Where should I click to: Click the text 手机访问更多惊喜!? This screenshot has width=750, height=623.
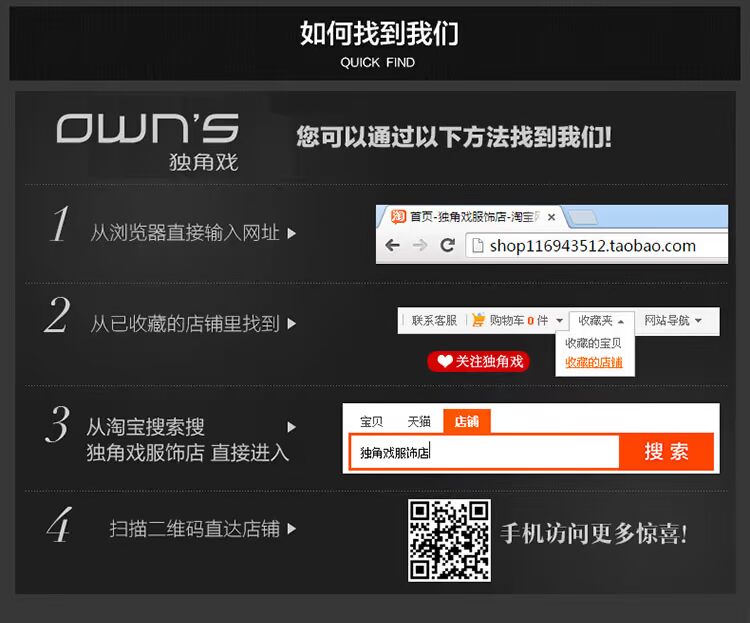pyautogui.click(x=594, y=533)
